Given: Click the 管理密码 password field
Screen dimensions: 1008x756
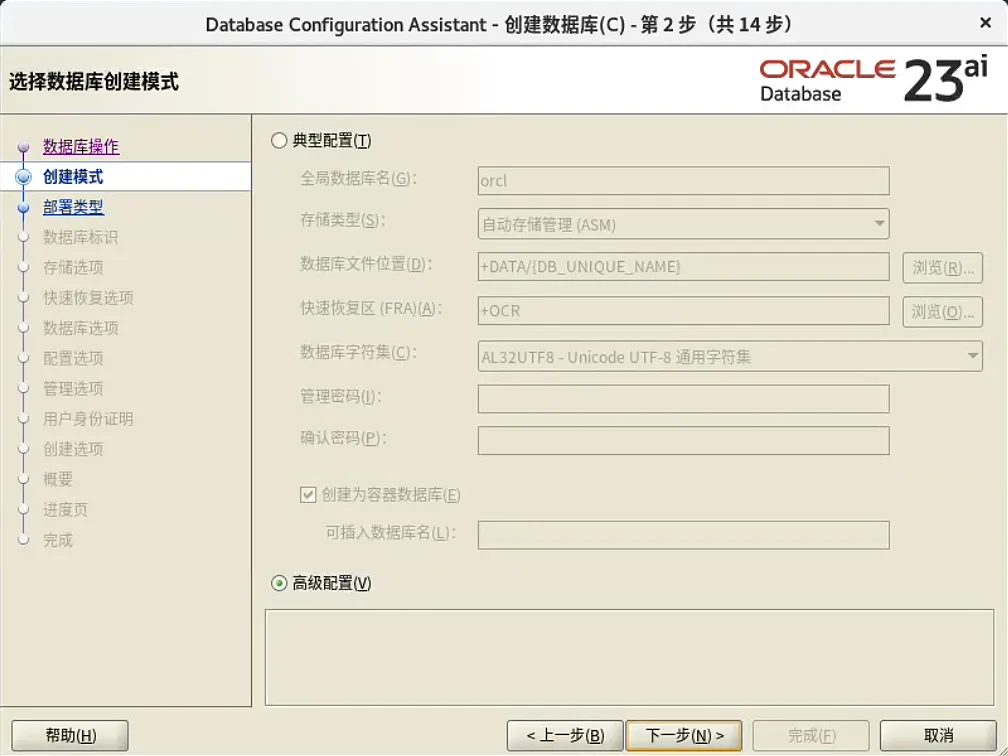Looking at the screenshot, I should [x=683, y=399].
